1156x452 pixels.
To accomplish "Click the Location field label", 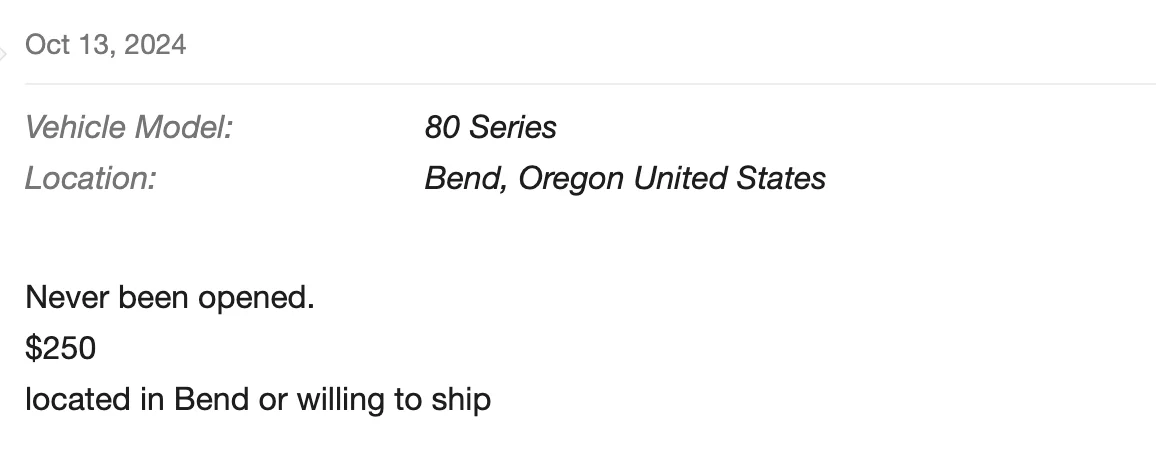I will click(91, 178).
